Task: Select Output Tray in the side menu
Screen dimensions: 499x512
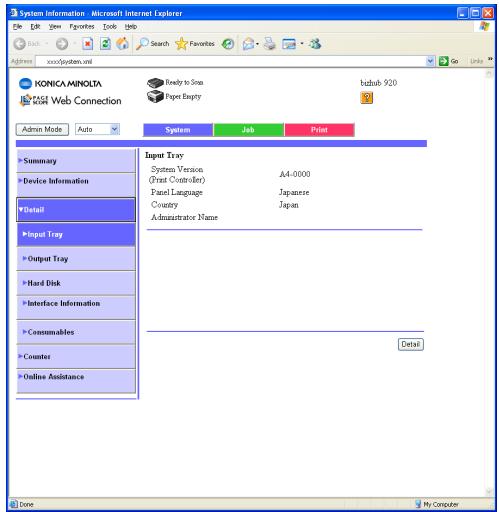Action: pos(76,259)
